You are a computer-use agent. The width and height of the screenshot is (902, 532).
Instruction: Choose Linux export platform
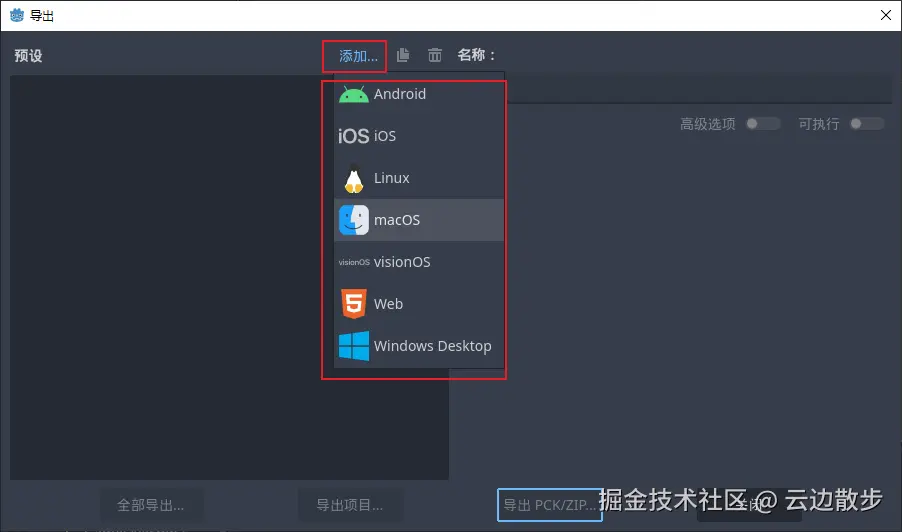coord(419,178)
